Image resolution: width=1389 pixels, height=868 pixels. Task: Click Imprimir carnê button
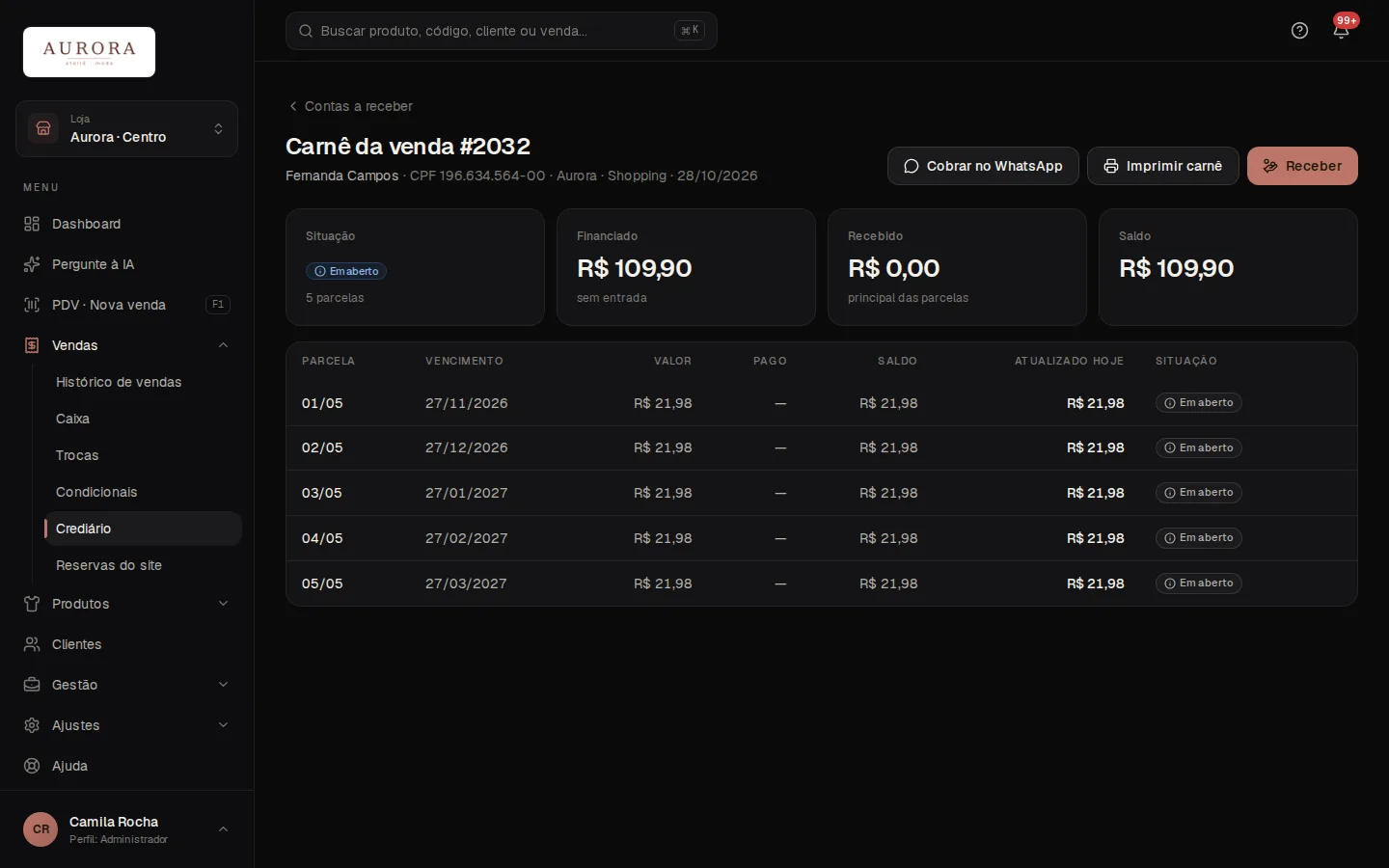click(x=1162, y=166)
